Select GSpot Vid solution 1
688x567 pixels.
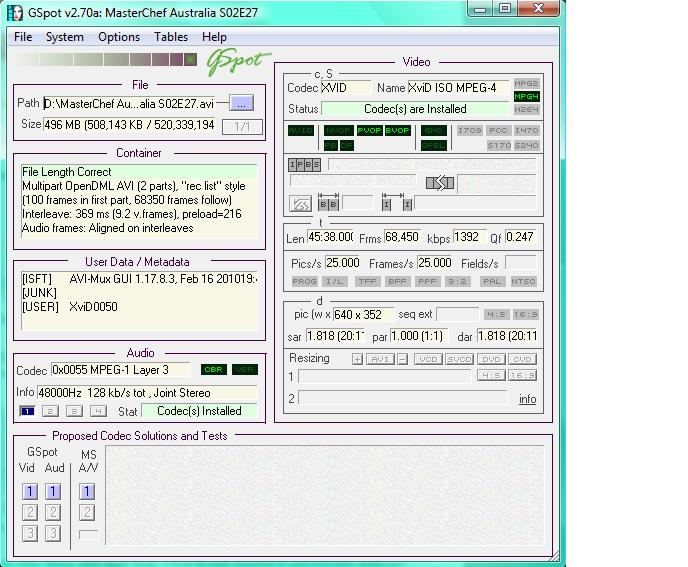click(x=30, y=492)
